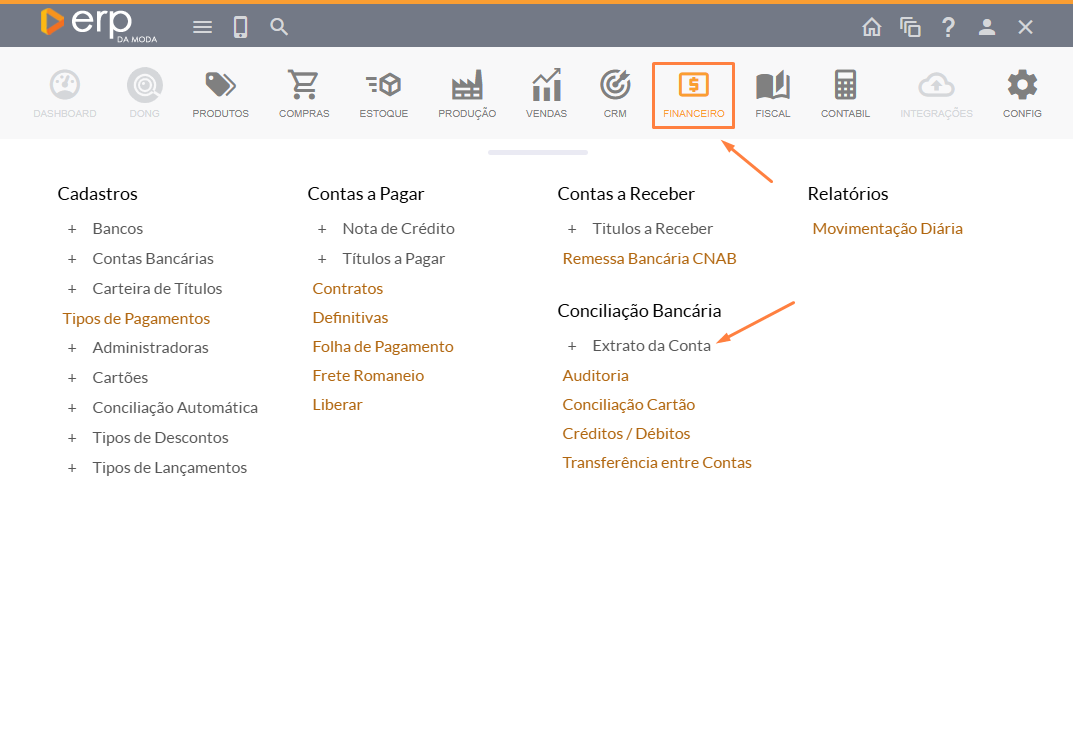1073x742 pixels.
Task: Expand Titulos a Receber item
Action: [652, 229]
